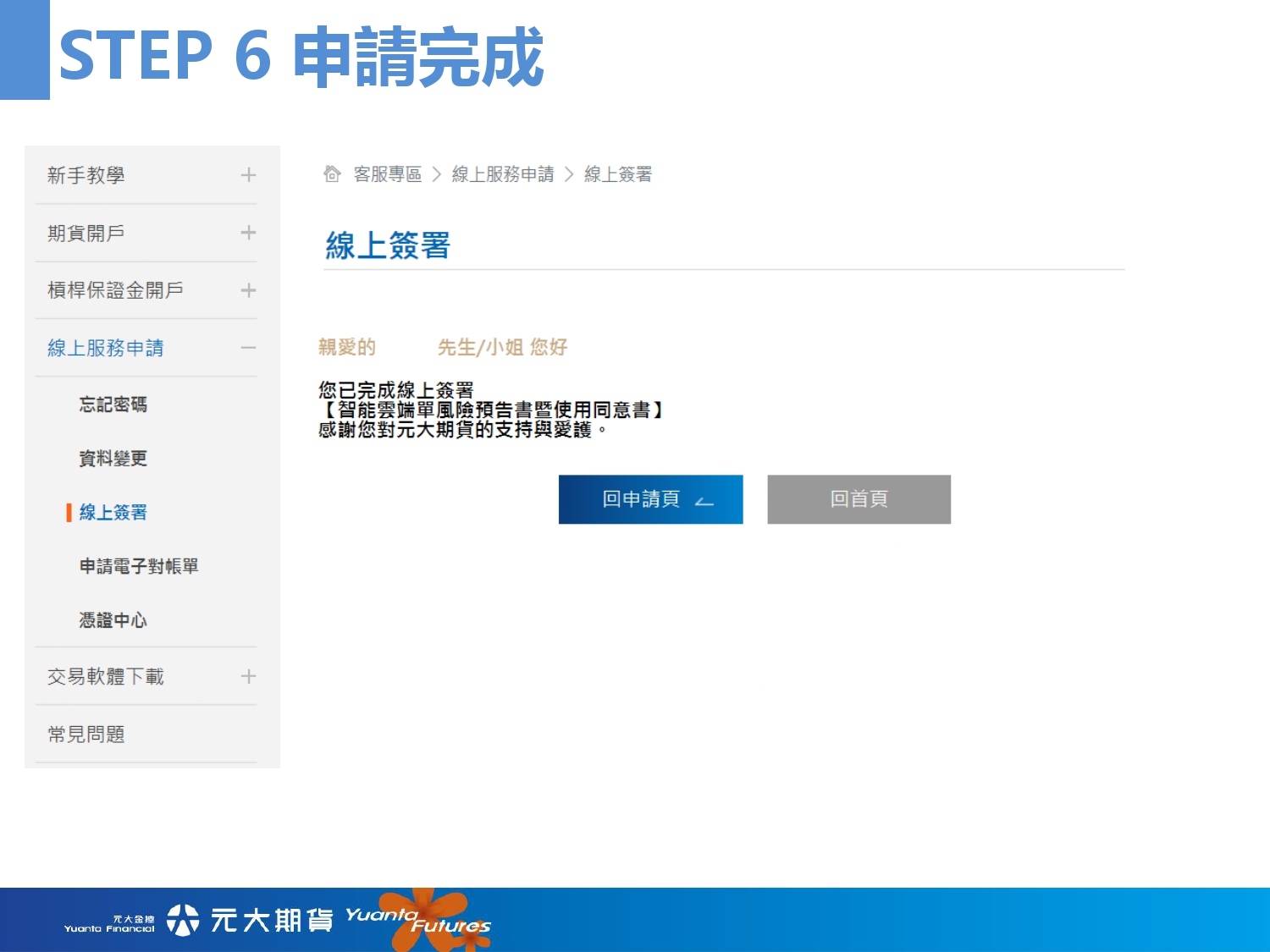Click the Yuanta Futures logo in footer
This screenshot has height=952, width=1270.
tap(418, 919)
